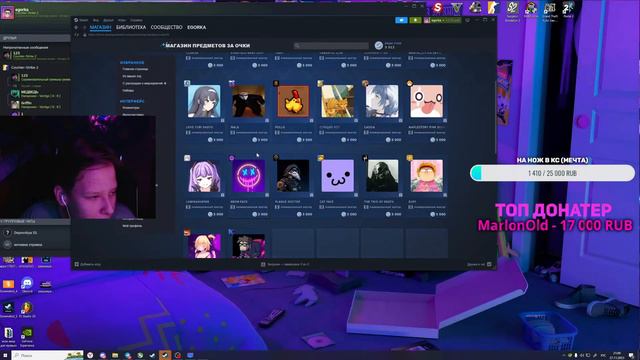Select the hooded dark figure avatar
This screenshot has height=360, width=640.
point(382,176)
